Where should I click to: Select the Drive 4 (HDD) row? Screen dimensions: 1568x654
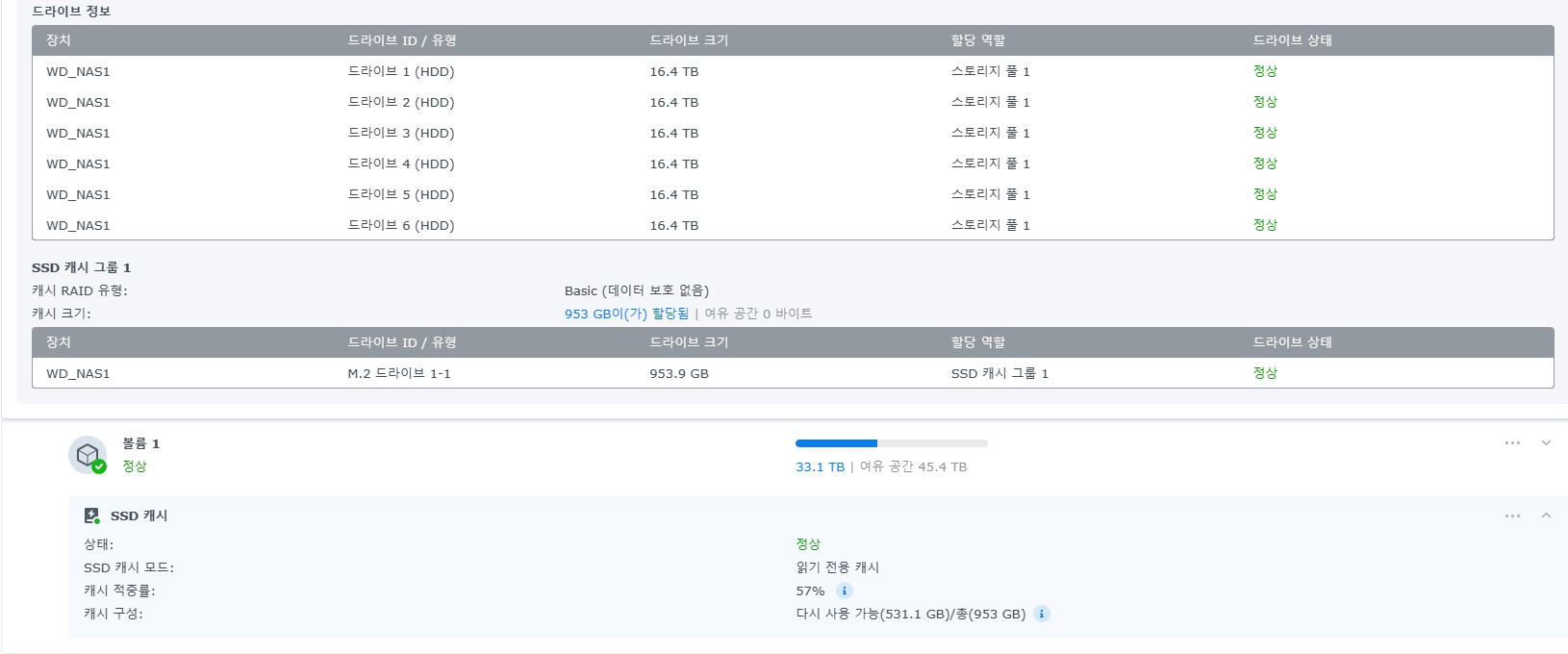793,163
